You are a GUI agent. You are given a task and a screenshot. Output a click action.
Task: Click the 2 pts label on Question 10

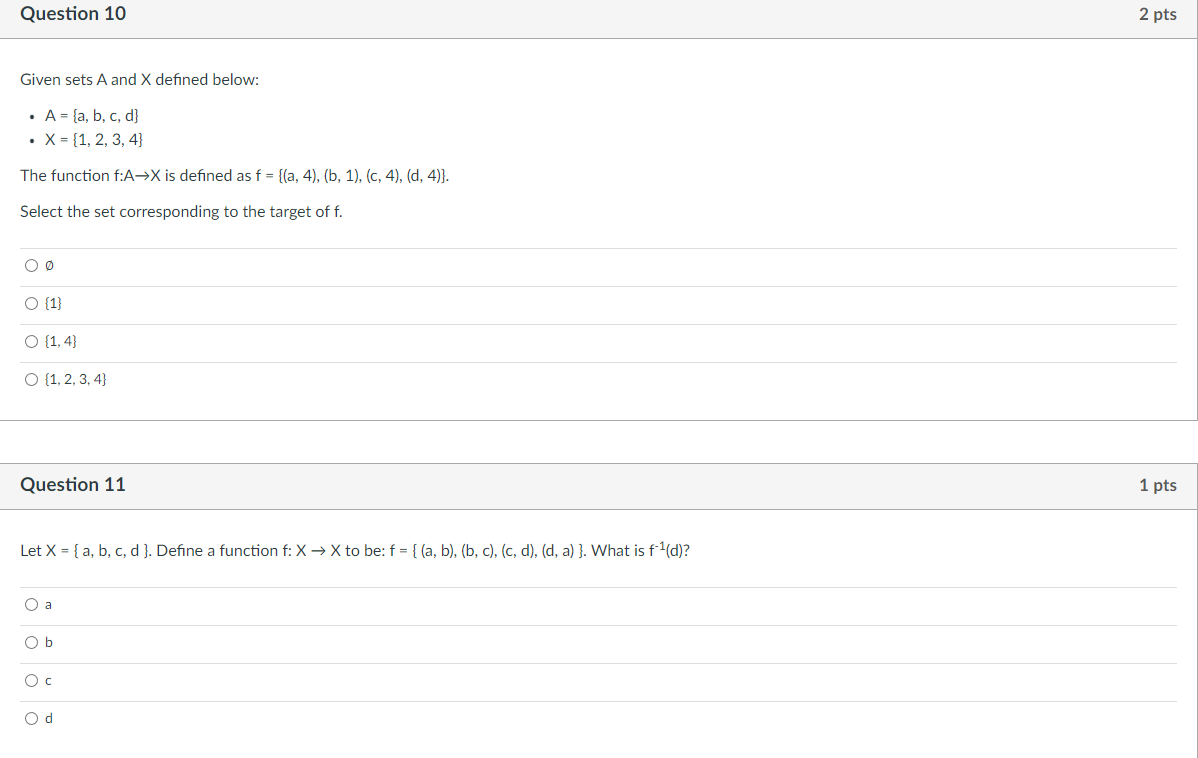(x=1157, y=14)
